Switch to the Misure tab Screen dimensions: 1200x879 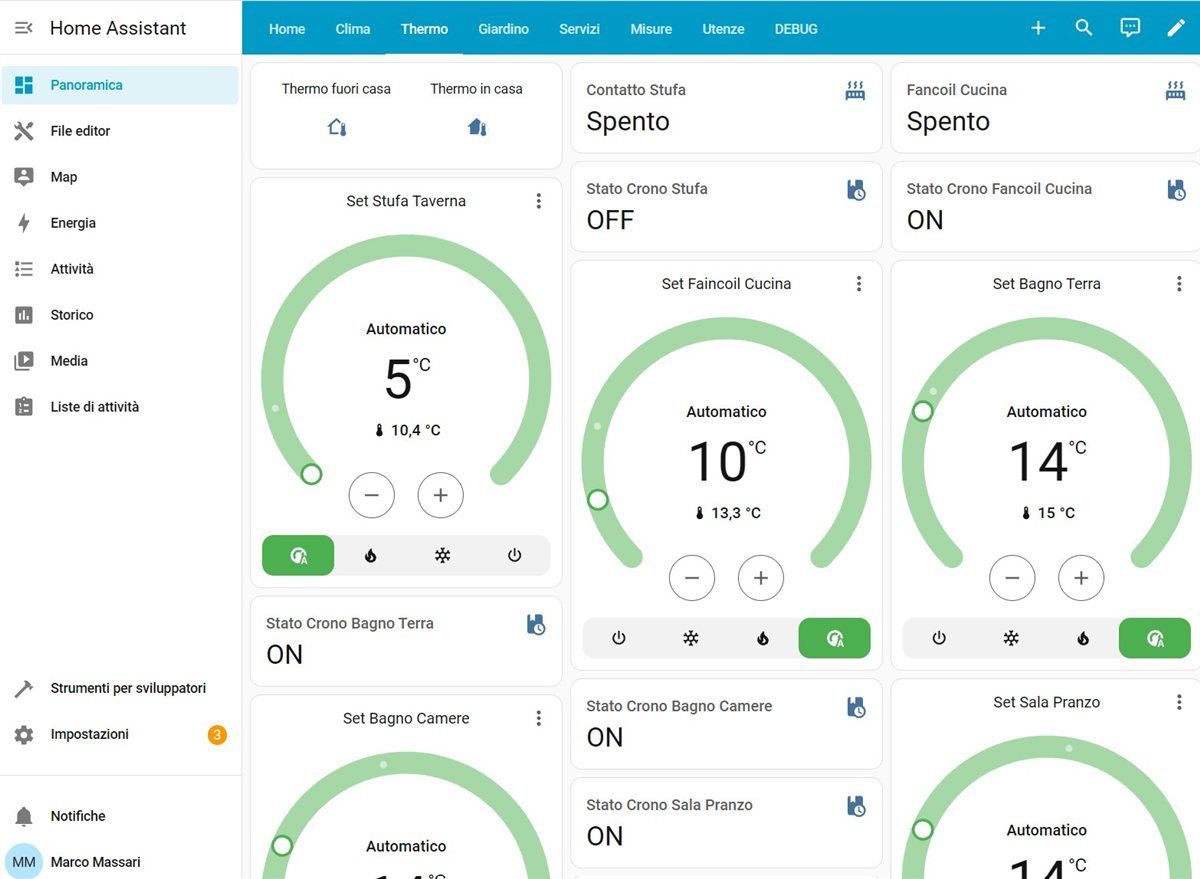[651, 29]
